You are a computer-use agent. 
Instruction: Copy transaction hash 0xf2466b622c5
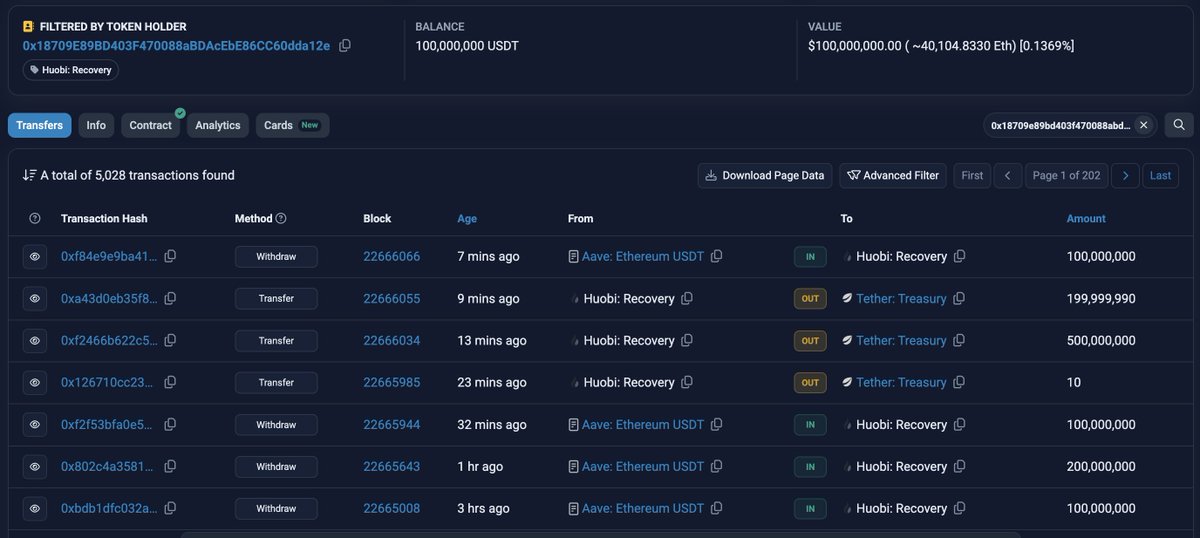point(170,341)
